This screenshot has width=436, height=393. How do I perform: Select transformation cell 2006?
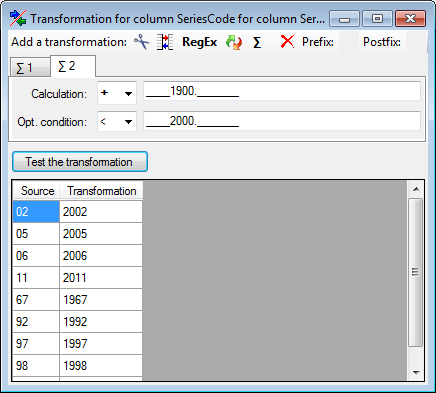(x=101, y=256)
